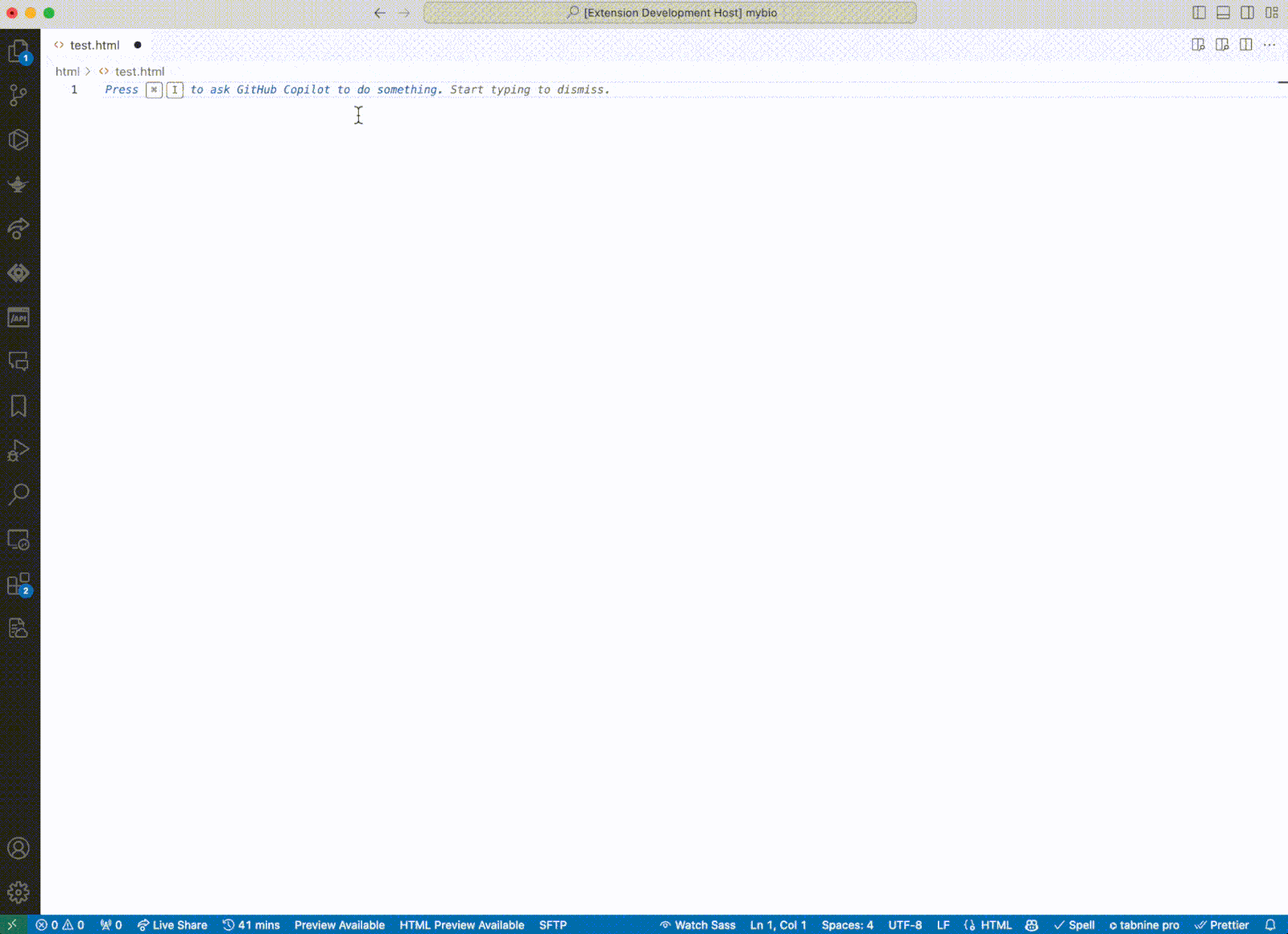Open the Accounts menu
1288x934 pixels.
19,848
